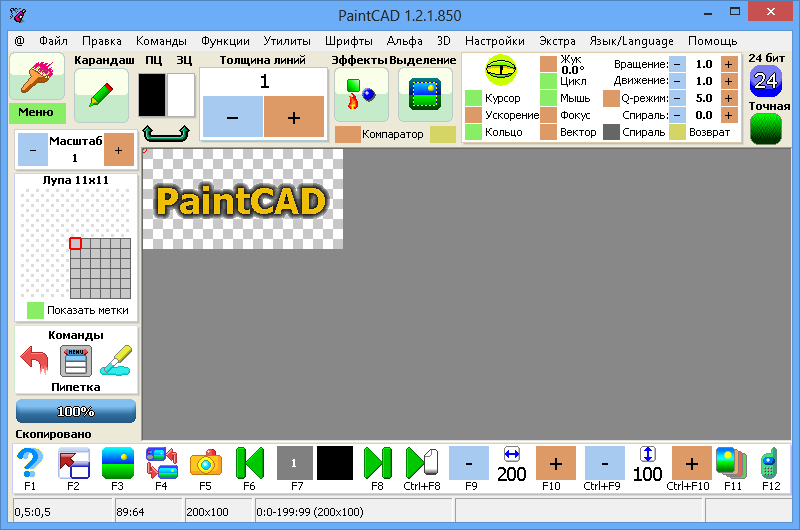The height and width of the screenshot is (530, 800).
Task: Toggle the Фокус option
Action: point(548,115)
